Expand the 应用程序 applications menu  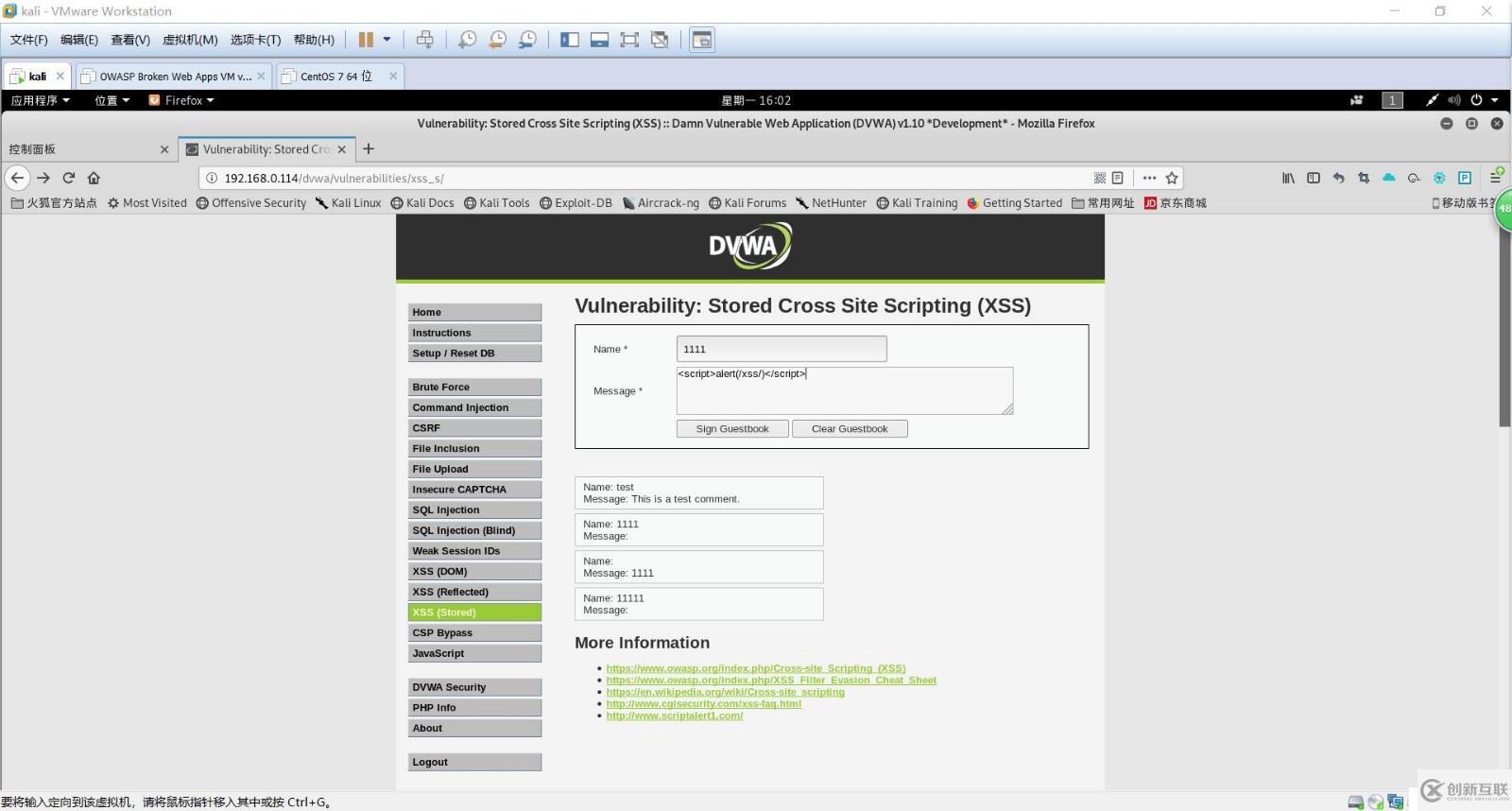(x=40, y=100)
